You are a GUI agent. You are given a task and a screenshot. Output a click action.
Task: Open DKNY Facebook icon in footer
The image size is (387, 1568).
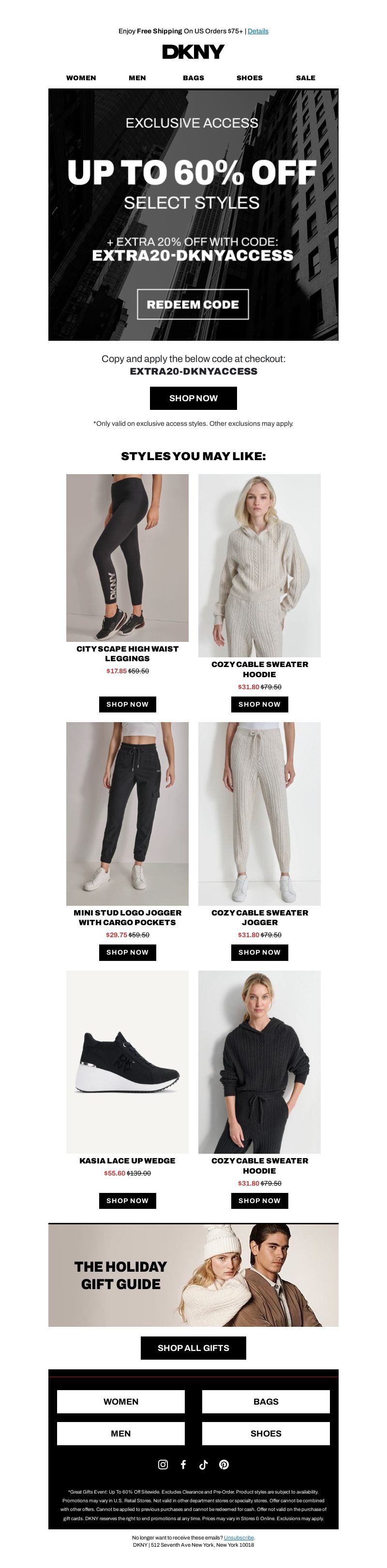(183, 1464)
